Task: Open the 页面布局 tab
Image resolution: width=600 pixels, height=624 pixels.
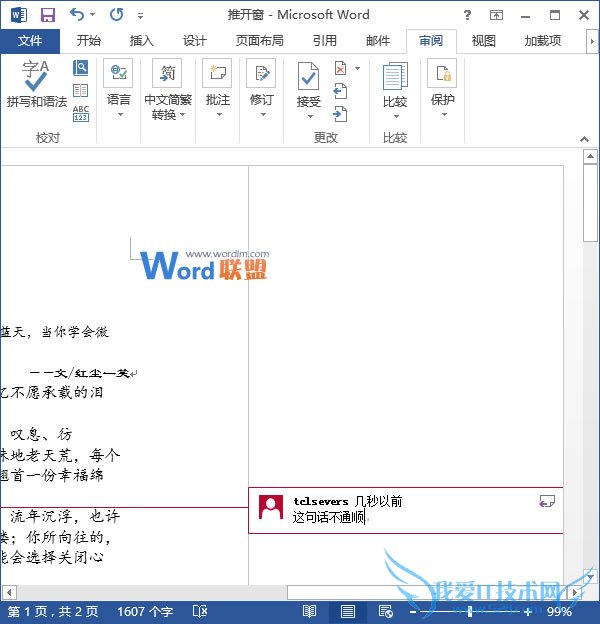Action: coord(259,41)
